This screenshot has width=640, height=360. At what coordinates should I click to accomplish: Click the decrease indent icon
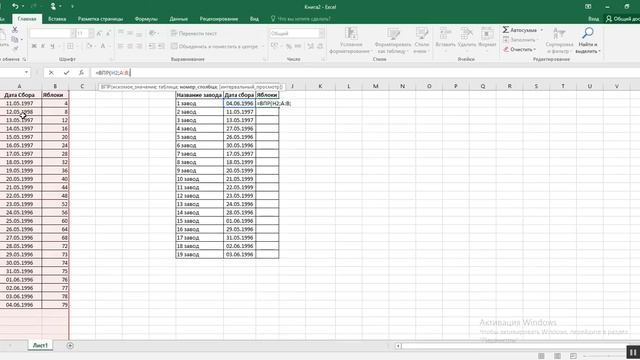coord(152,47)
